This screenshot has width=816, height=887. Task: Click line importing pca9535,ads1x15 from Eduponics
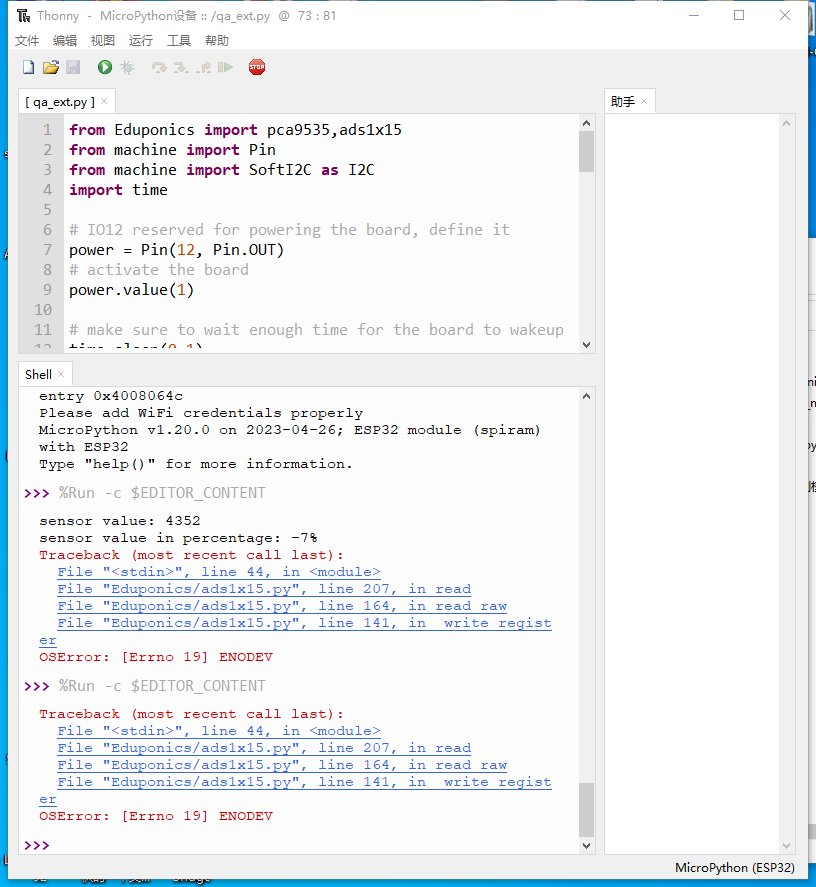point(235,130)
